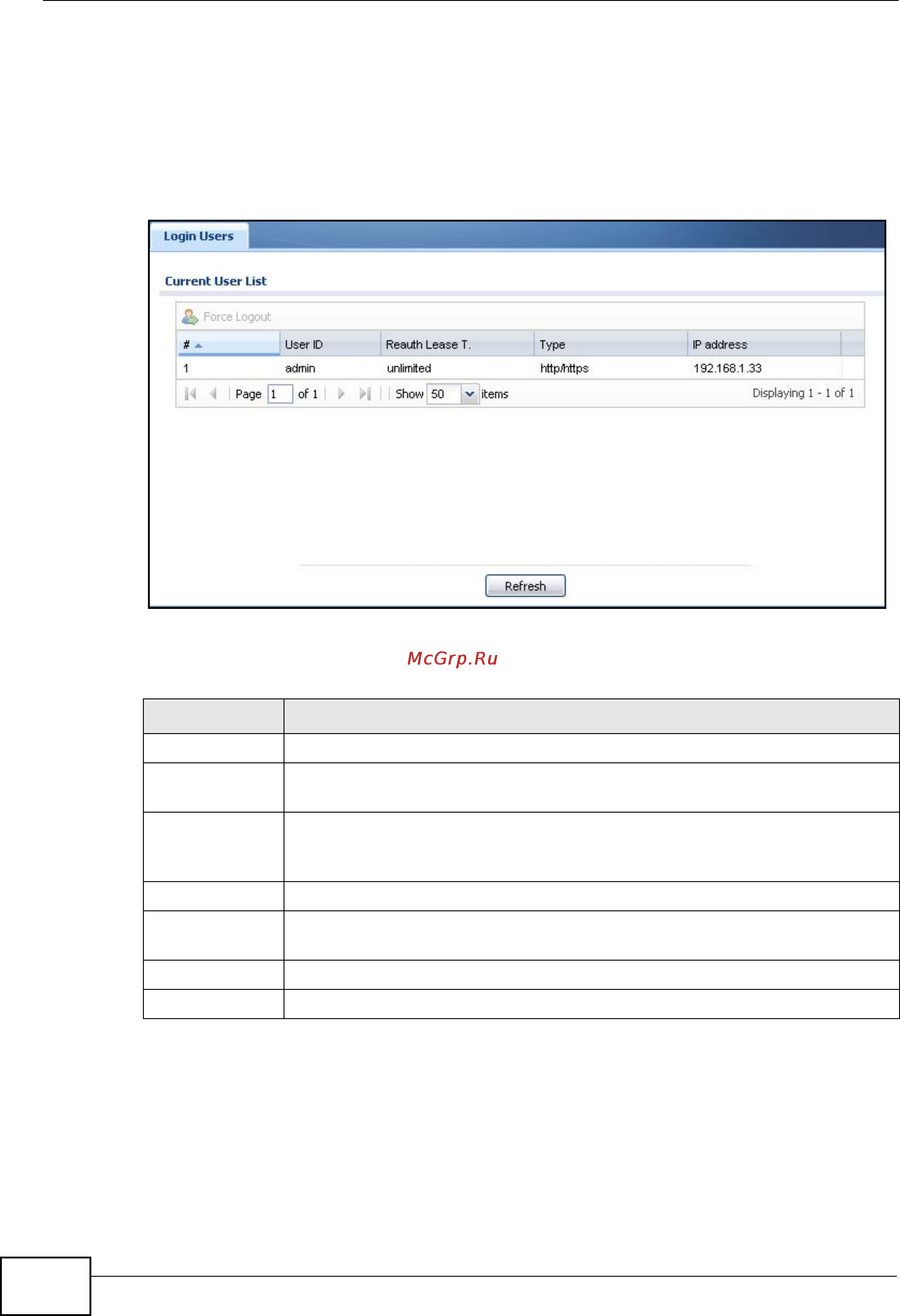Click the unlimited lease time cell
This screenshot has height=1316, width=900.
[409, 368]
